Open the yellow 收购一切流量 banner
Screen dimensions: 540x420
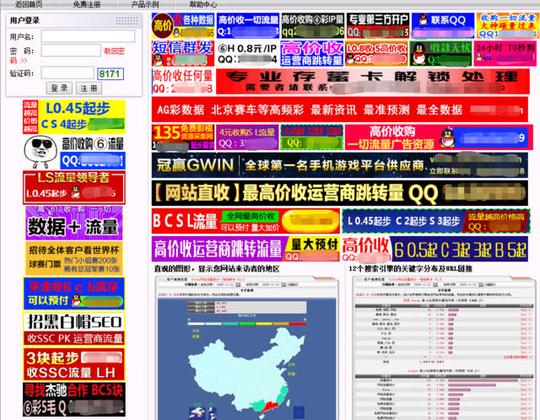(x=507, y=25)
